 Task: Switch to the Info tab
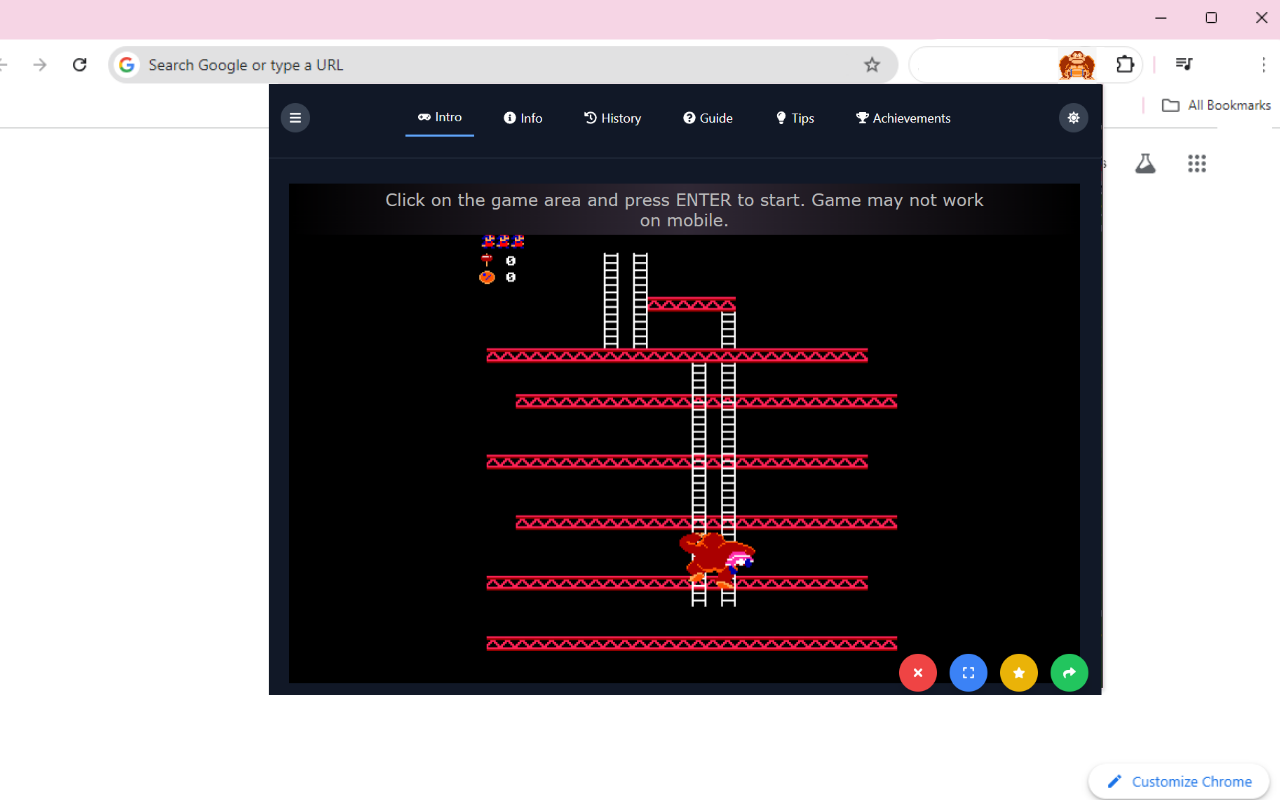click(522, 117)
